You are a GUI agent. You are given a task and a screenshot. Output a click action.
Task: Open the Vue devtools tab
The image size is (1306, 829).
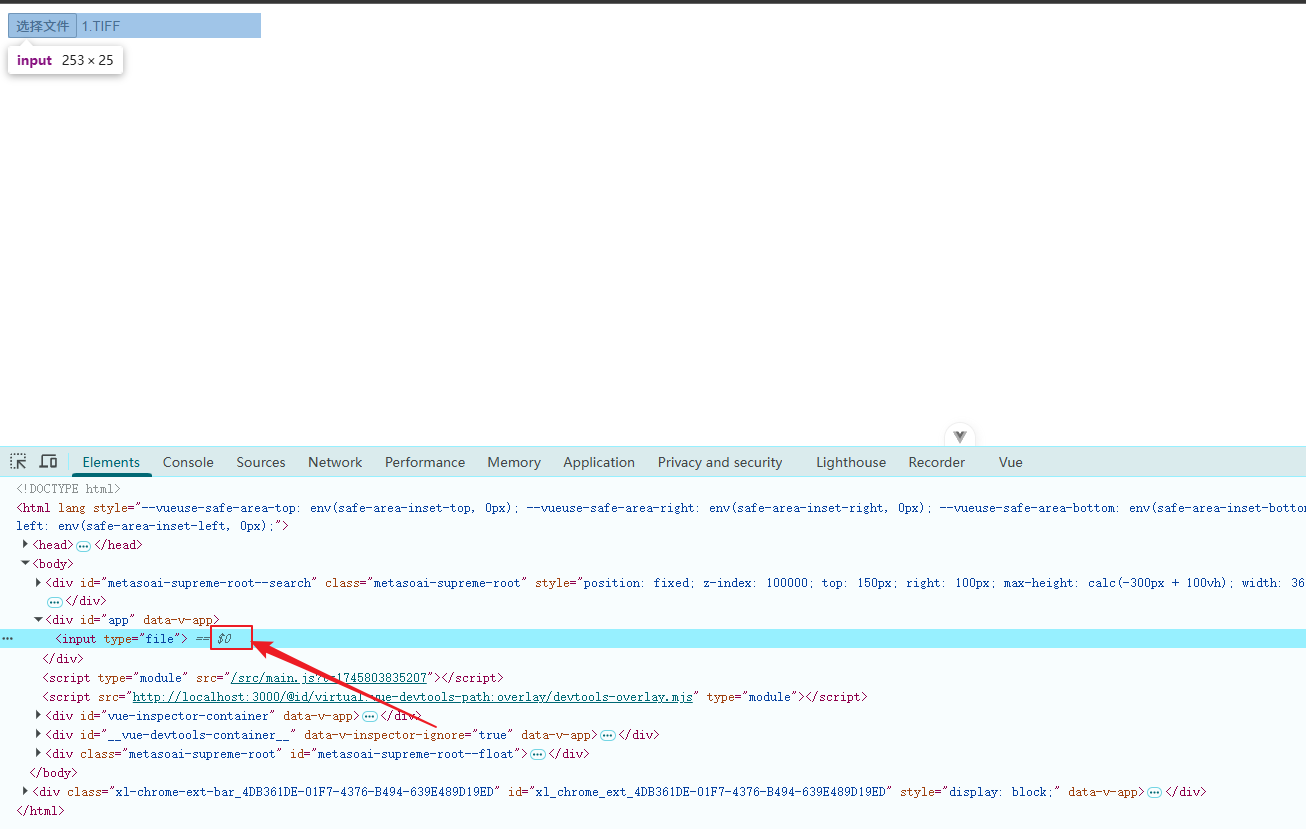pos(1011,462)
